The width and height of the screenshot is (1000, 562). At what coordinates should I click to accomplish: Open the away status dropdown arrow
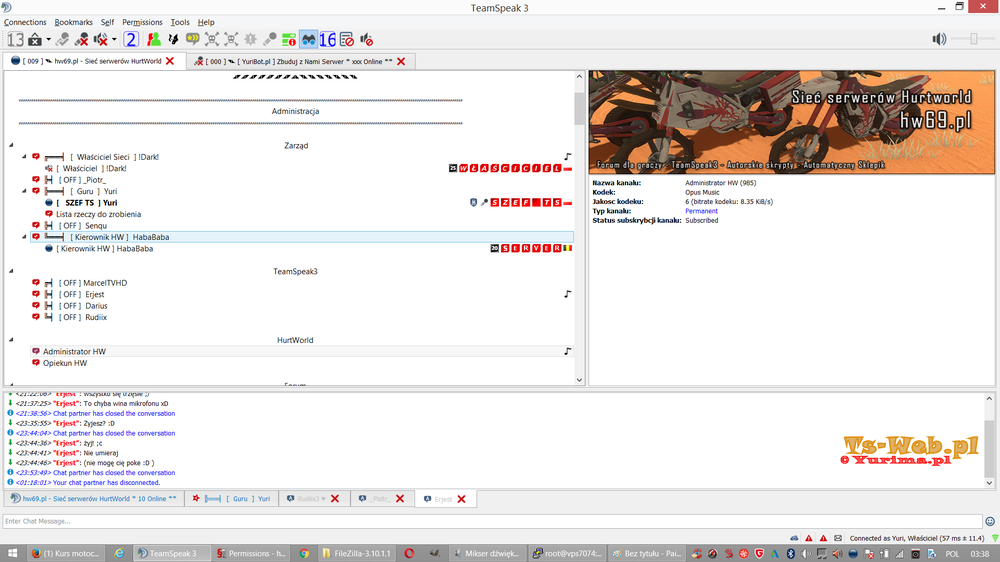48,40
